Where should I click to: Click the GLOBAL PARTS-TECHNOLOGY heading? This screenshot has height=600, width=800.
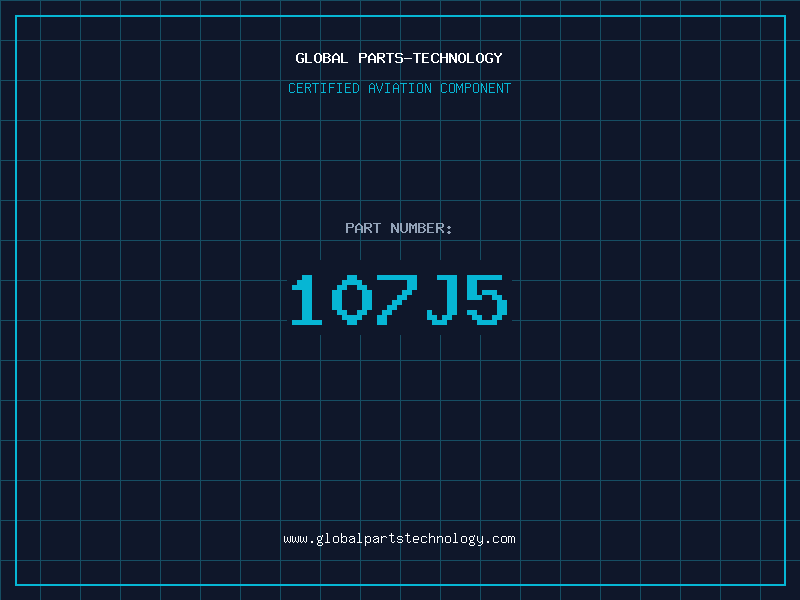[x=399, y=58]
